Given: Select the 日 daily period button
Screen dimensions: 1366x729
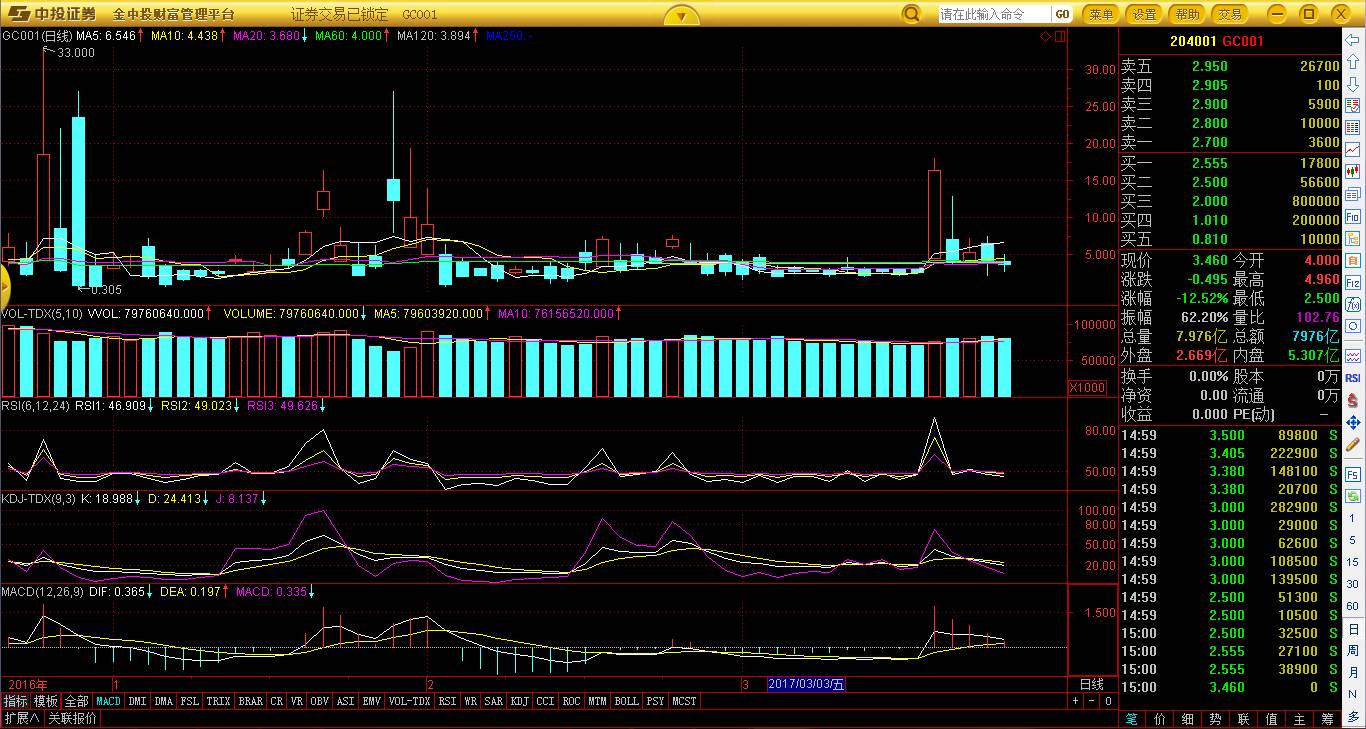Looking at the screenshot, I should [1353, 629].
